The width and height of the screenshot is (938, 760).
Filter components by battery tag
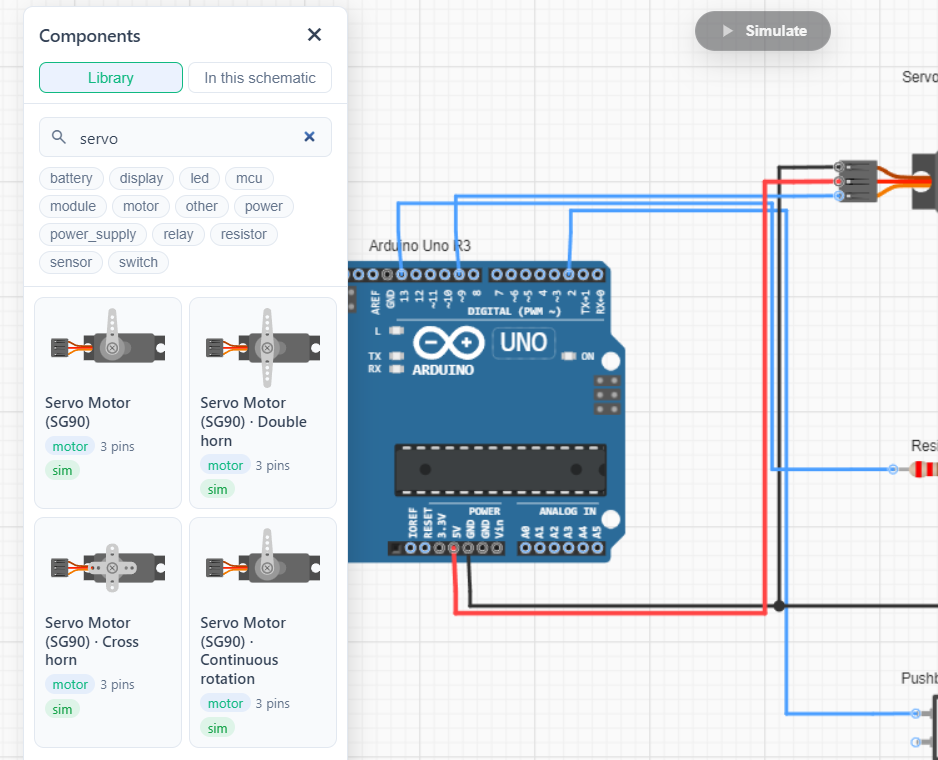pos(71,178)
